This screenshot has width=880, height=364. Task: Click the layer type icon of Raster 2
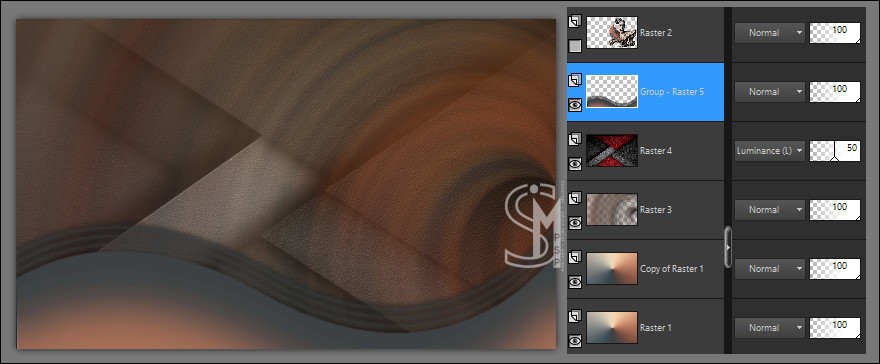click(x=574, y=22)
